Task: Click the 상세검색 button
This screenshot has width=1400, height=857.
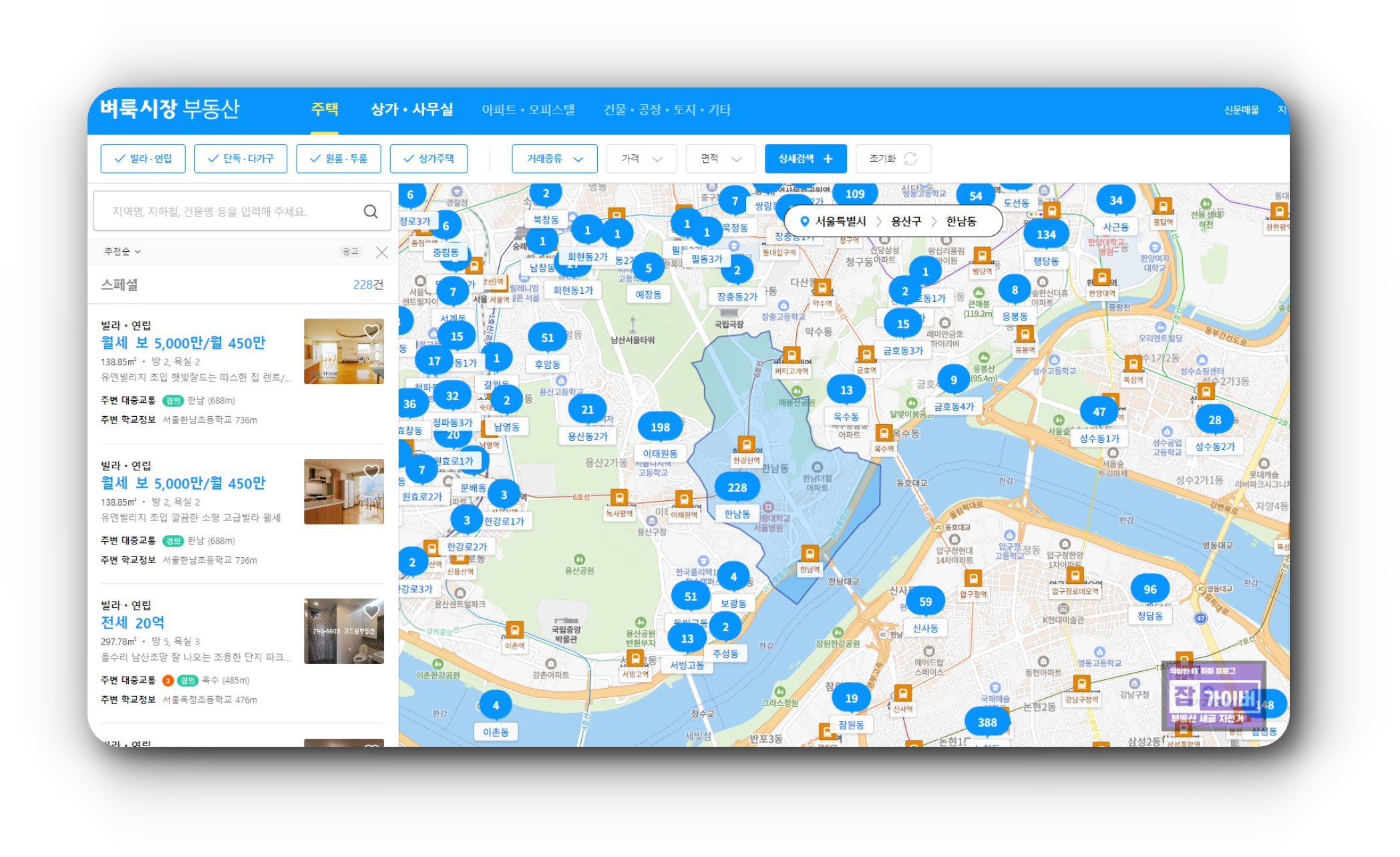Action: pos(805,159)
